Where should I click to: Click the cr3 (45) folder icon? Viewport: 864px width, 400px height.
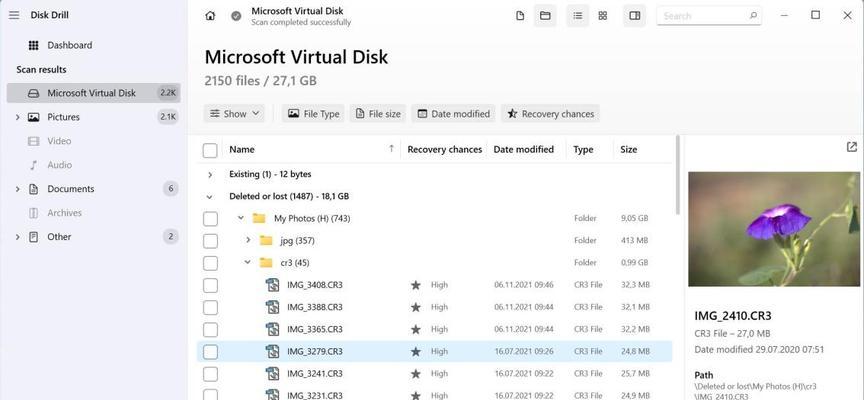coord(266,262)
